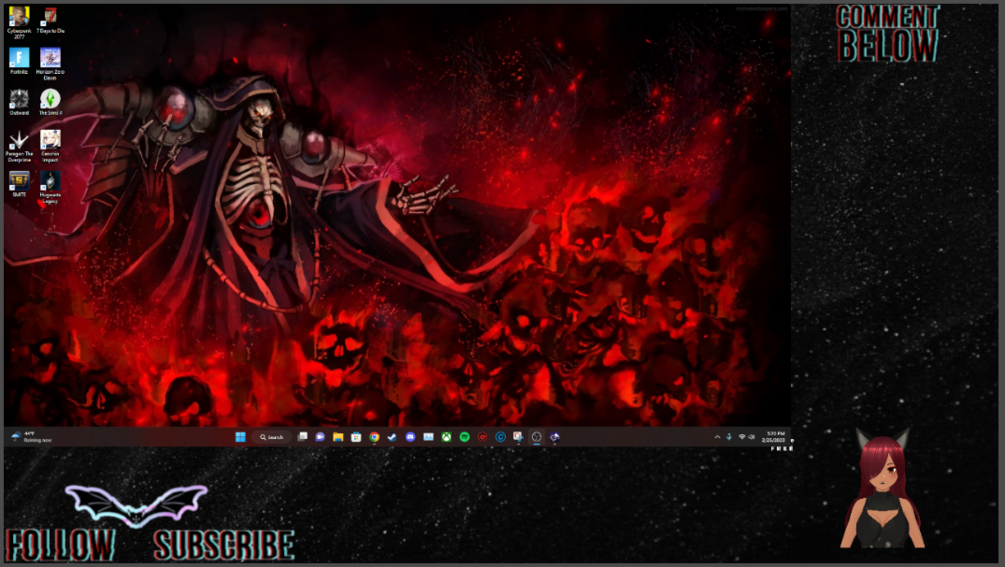Open the volume tray icon
The image size is (1005, 567).
tap(751, 437)
